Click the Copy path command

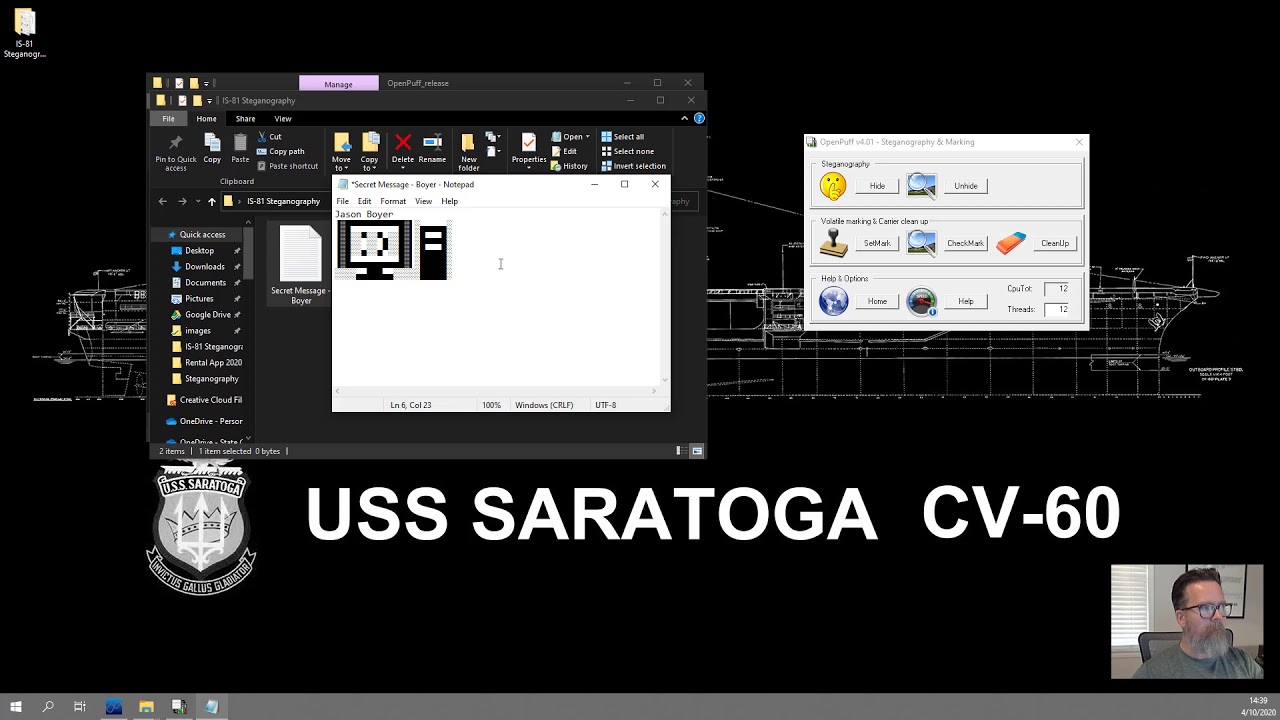pos(281,151)
